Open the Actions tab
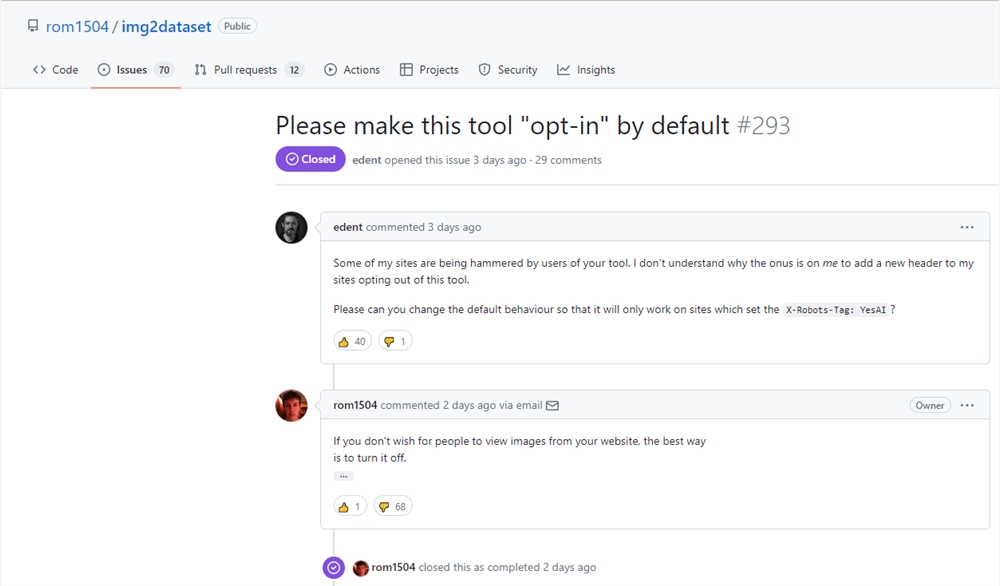Screen dimensions: 1000x586 click(x=352, y=70)
